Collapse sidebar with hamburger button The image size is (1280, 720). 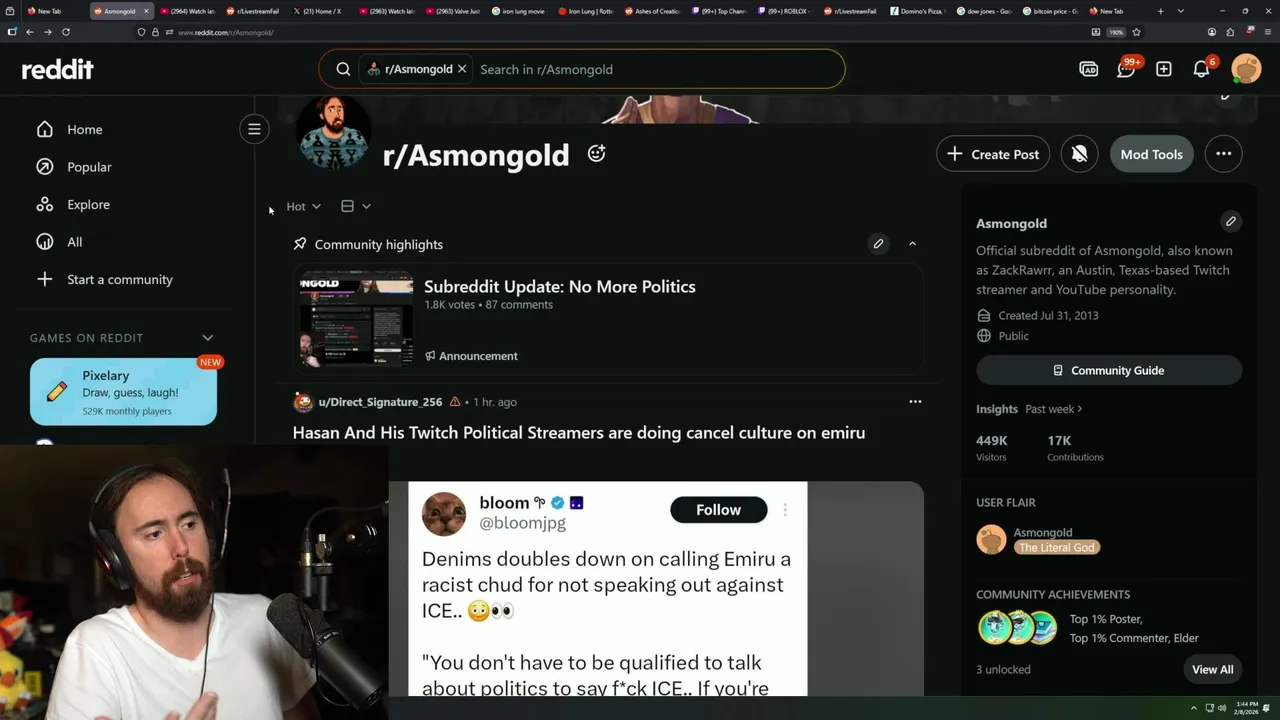[254, 129]
